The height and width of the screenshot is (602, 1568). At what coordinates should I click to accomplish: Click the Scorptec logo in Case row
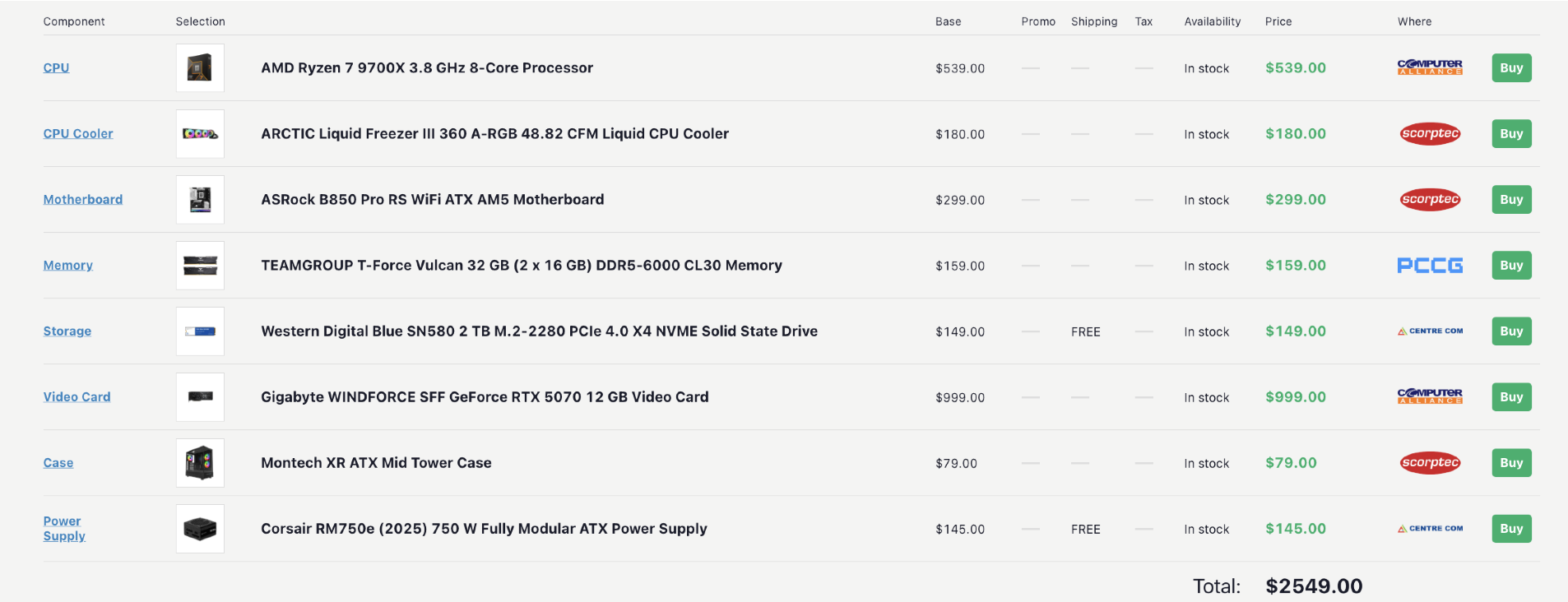pos(1430,462)
